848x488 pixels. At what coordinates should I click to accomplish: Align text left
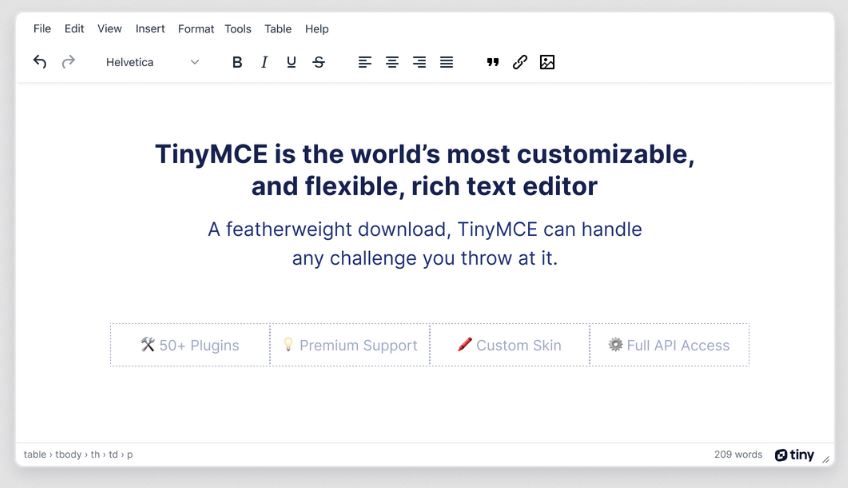click(x=365, y=62)
